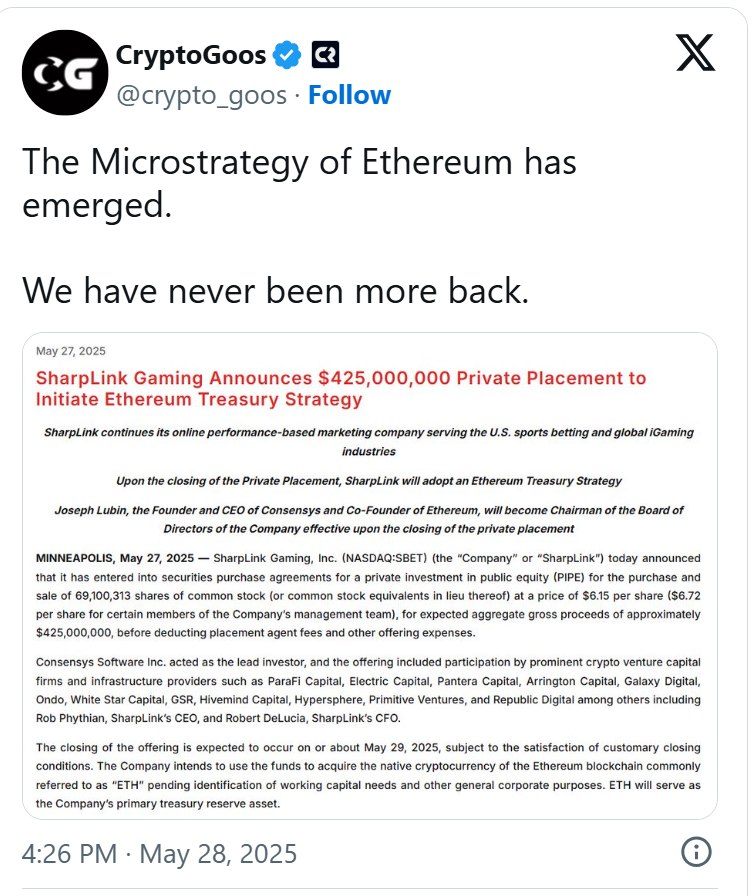Click the paragraph starting with "Consensys Software Inc."
This screenshot has height=896, width=752.
pos(368,689)
